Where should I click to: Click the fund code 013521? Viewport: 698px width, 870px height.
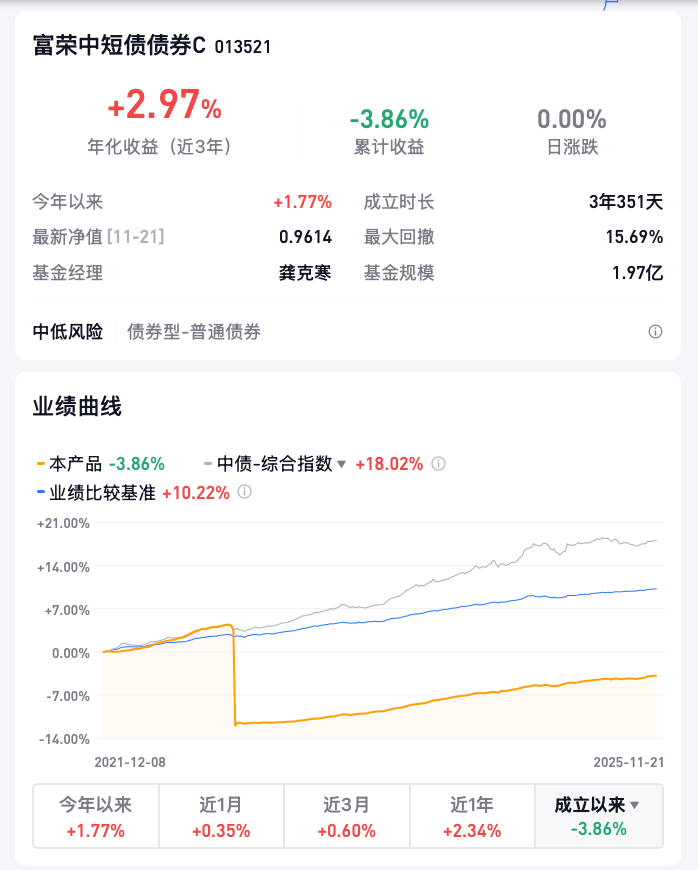click(x=243, y=47)
